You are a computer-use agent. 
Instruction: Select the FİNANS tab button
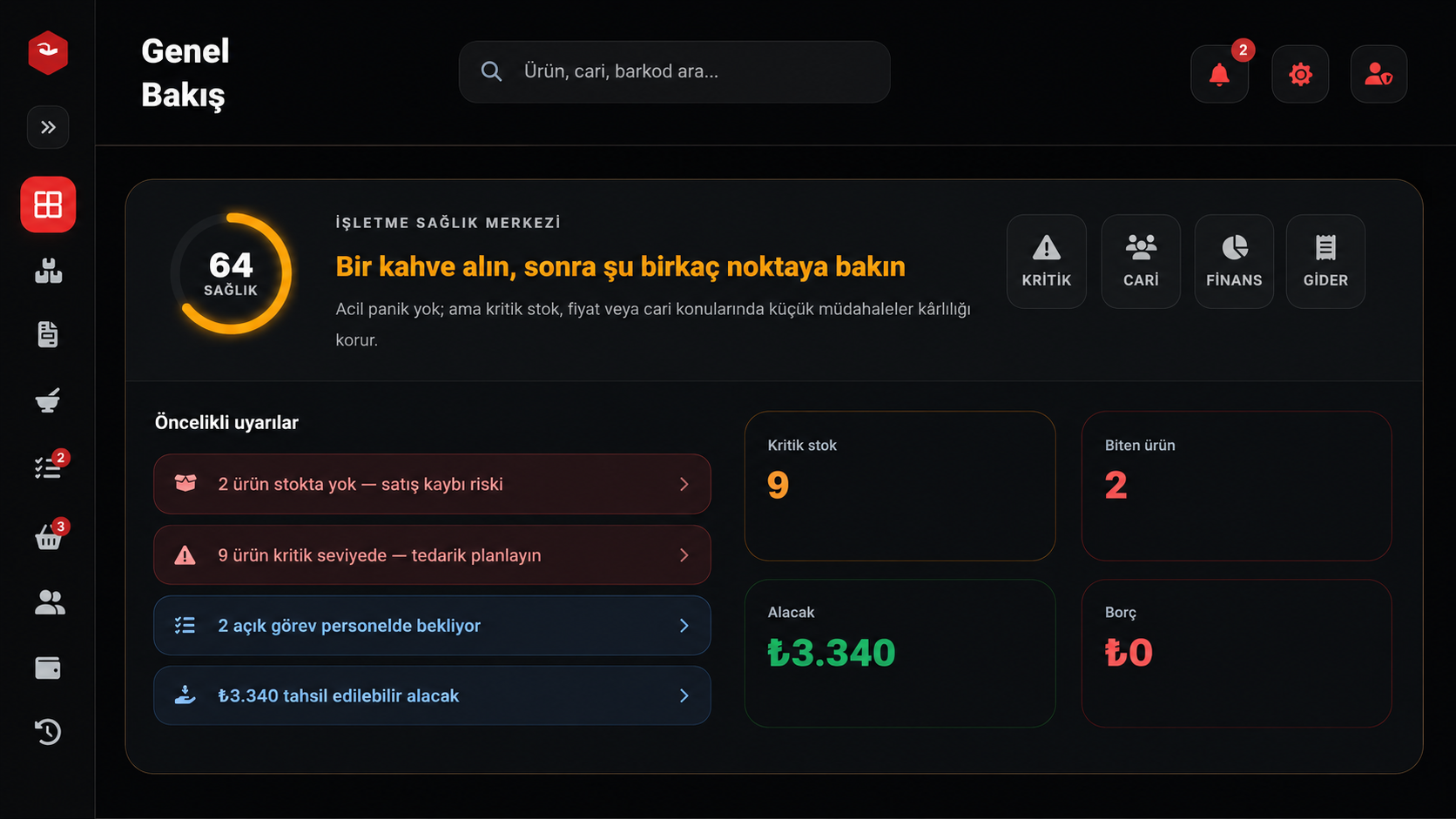tap(1234, 261)
